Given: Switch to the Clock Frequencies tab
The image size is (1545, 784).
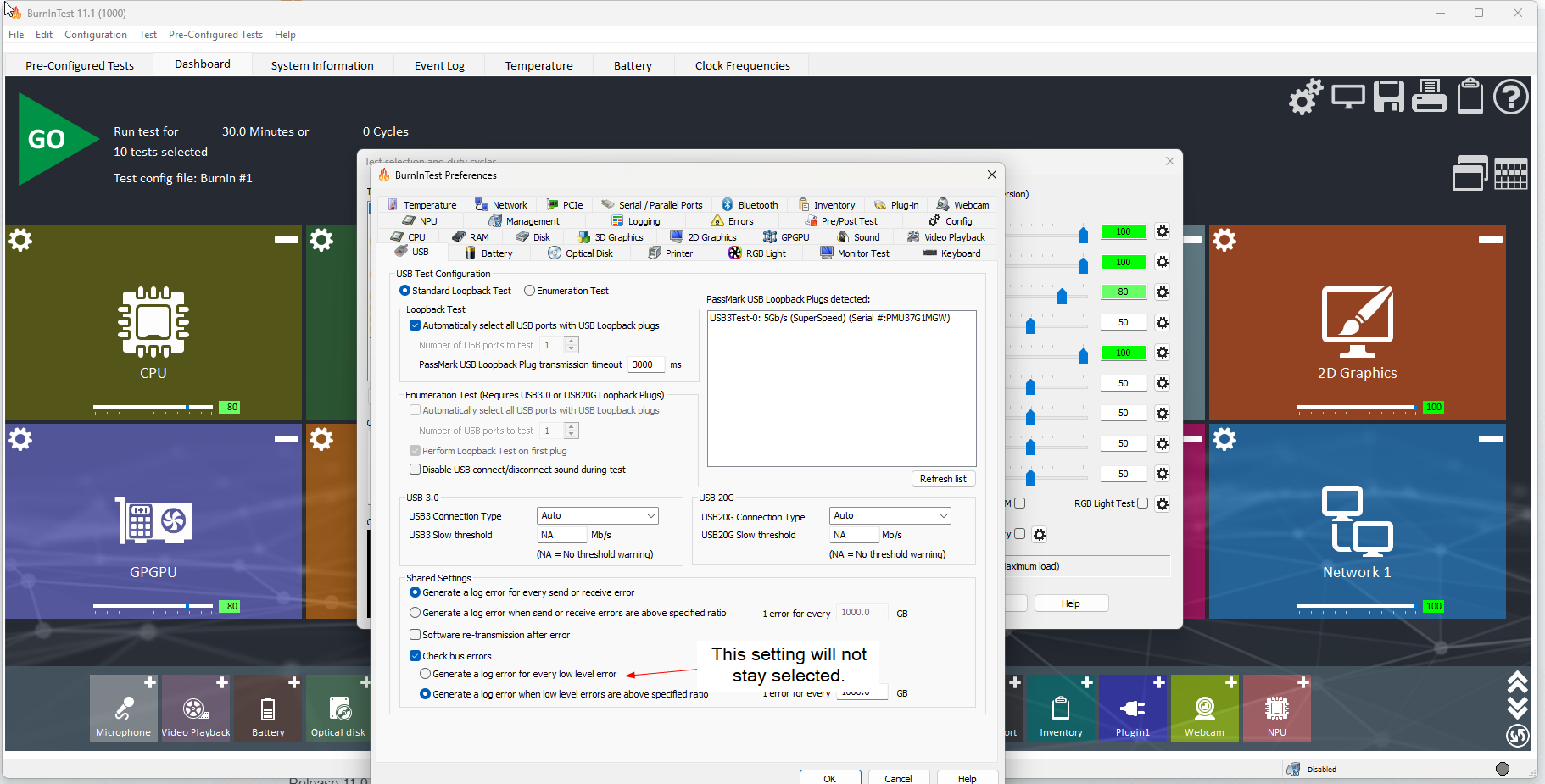Looking at the screenshot, I should pyautogui.click(x=743, y=65).
